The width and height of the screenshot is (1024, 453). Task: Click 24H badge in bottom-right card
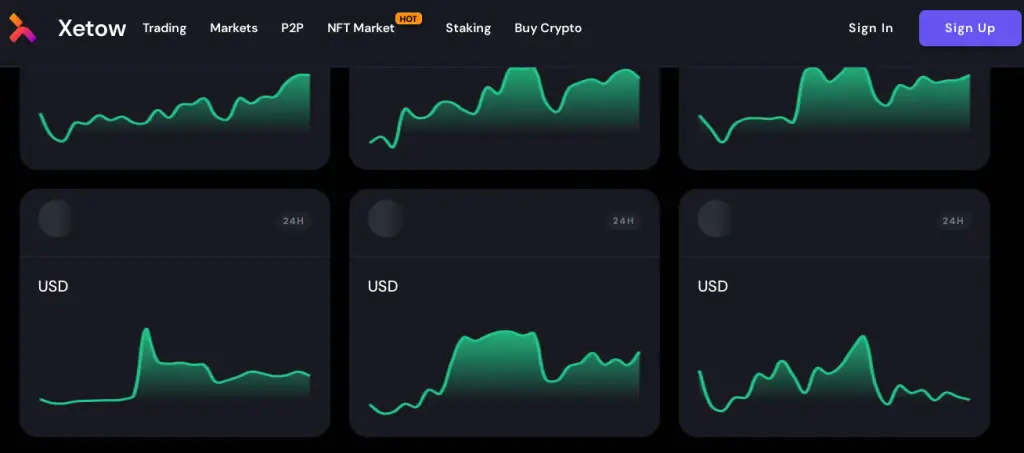(x=952, y=221)
